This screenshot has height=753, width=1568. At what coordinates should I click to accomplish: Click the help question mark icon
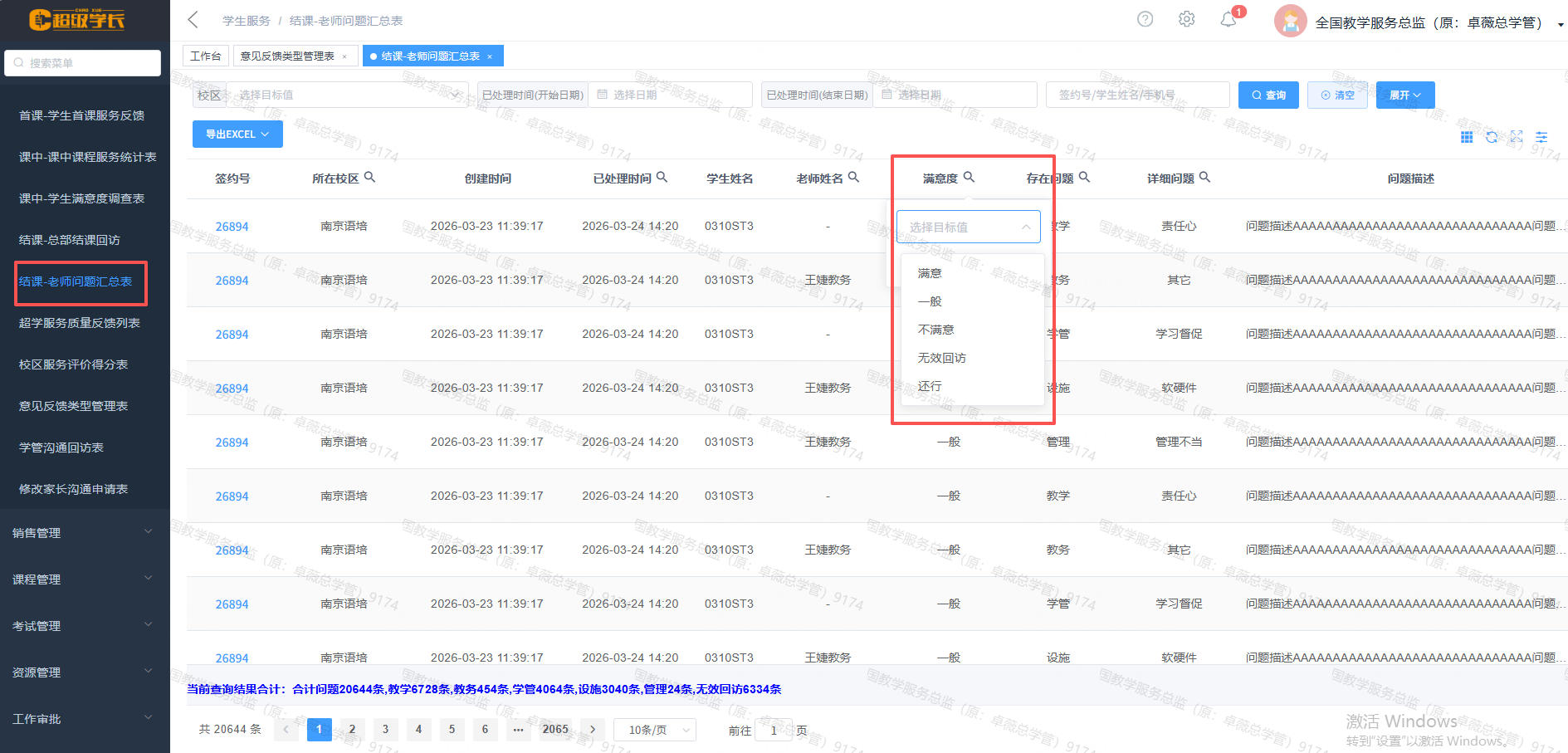point(1145,19)
